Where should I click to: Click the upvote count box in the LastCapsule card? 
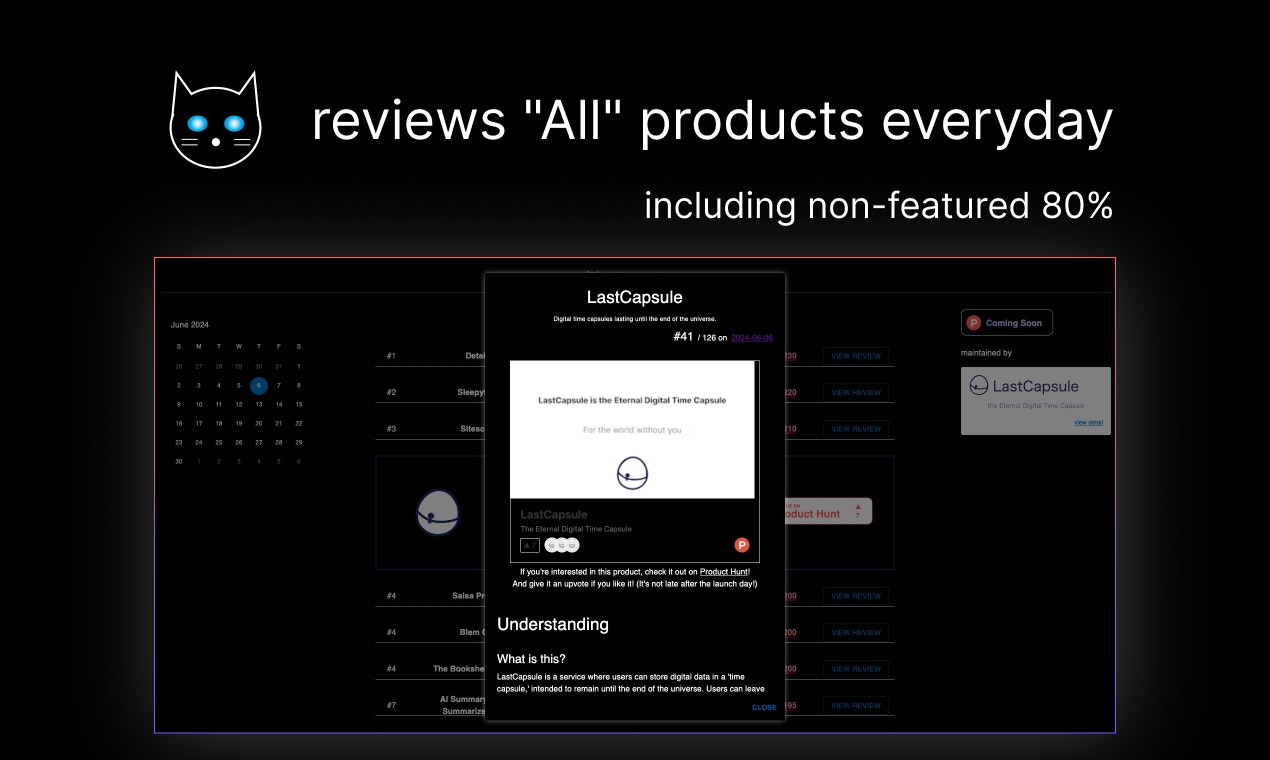[530, 545]
